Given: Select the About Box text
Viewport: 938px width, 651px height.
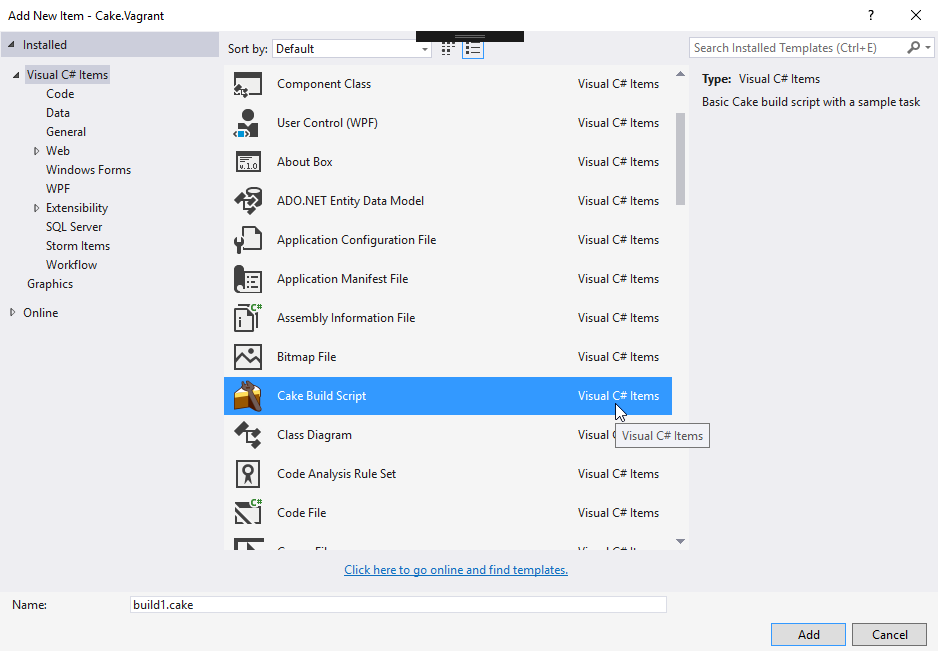Looking at the screenshot, I should point(304,162).
